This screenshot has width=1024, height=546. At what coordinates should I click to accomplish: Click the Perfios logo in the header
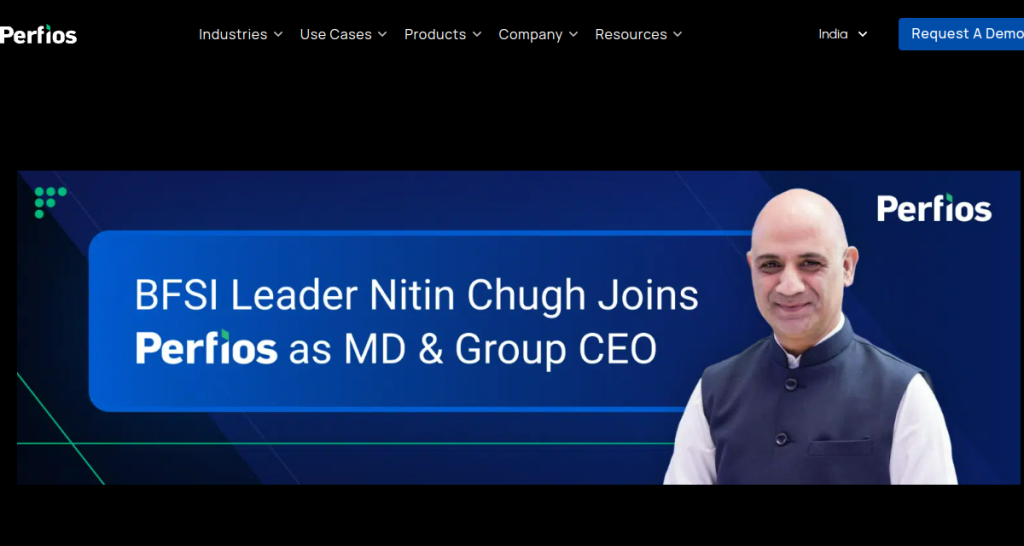click(38, 35)
